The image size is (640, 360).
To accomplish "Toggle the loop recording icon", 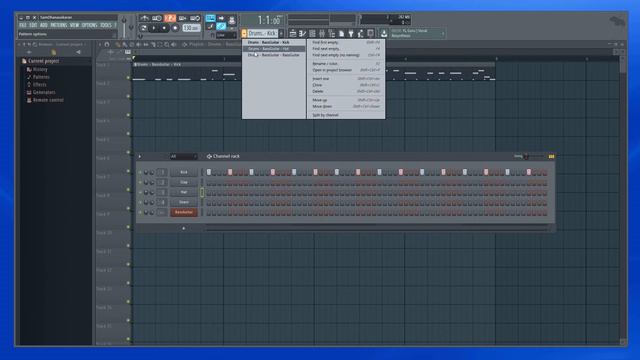I will click(x=195, y=18).
